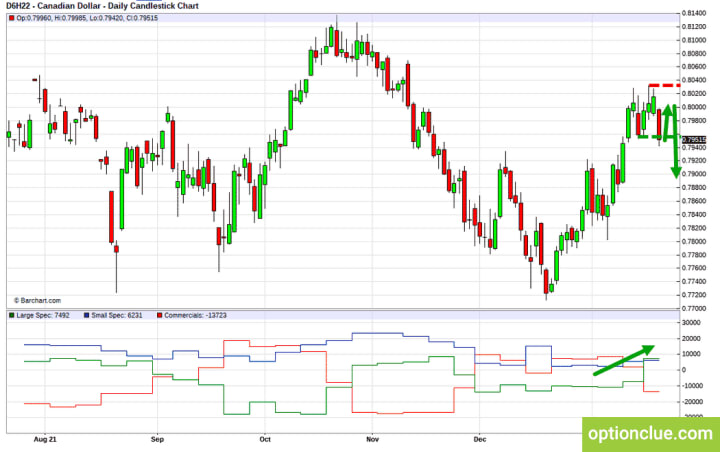Screen dimensions: 720x452
Task: Click the 0.79200 price axis label
Action: [694, 161]
